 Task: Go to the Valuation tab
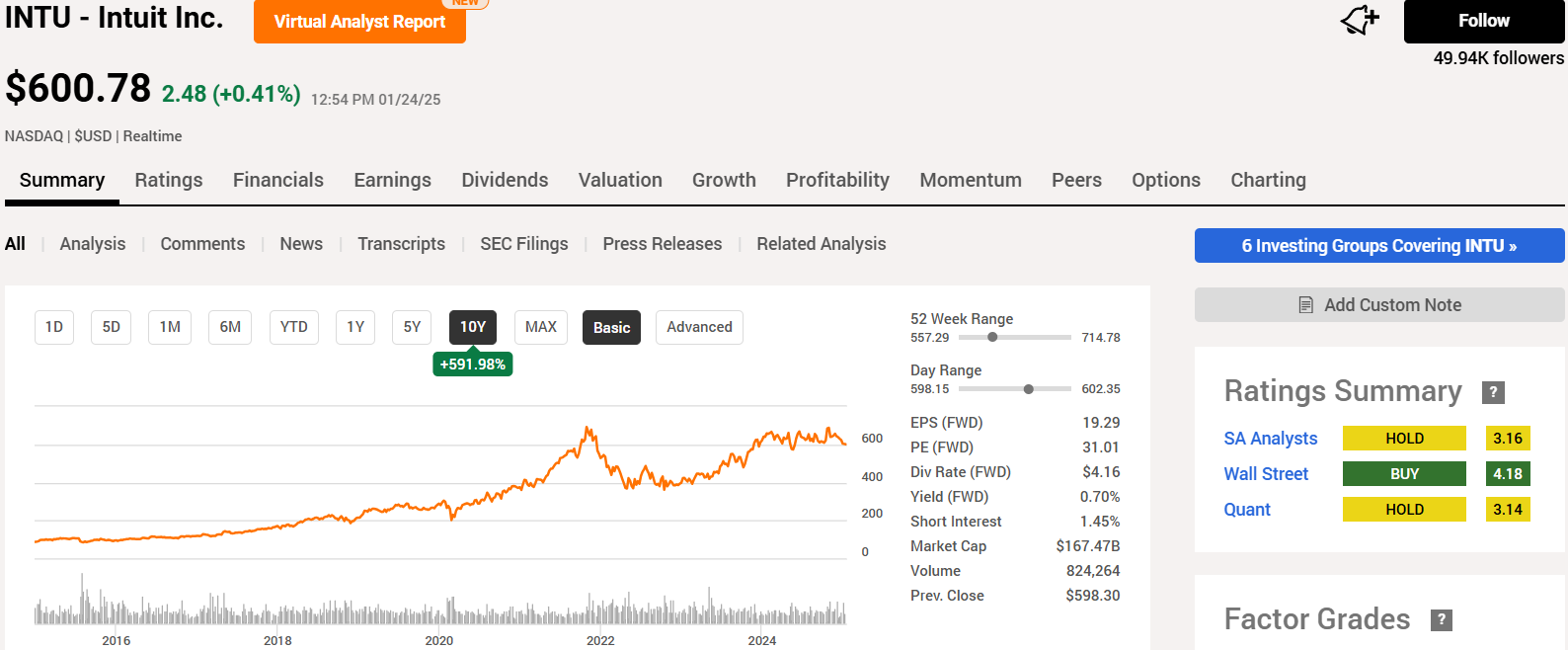point(620,180)
